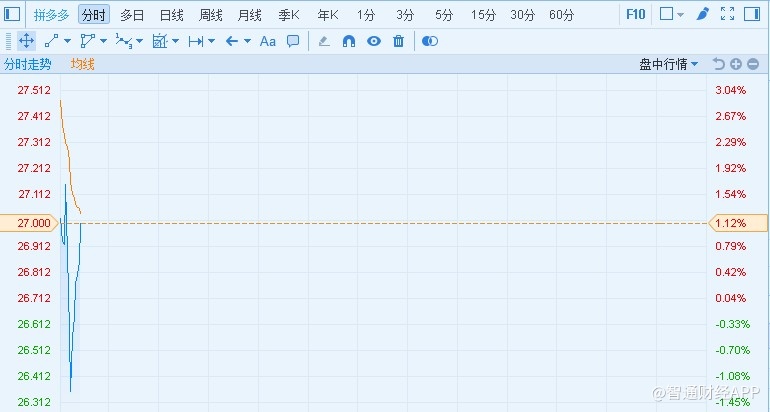Grab the toolbar drag handle

[8, 41]
